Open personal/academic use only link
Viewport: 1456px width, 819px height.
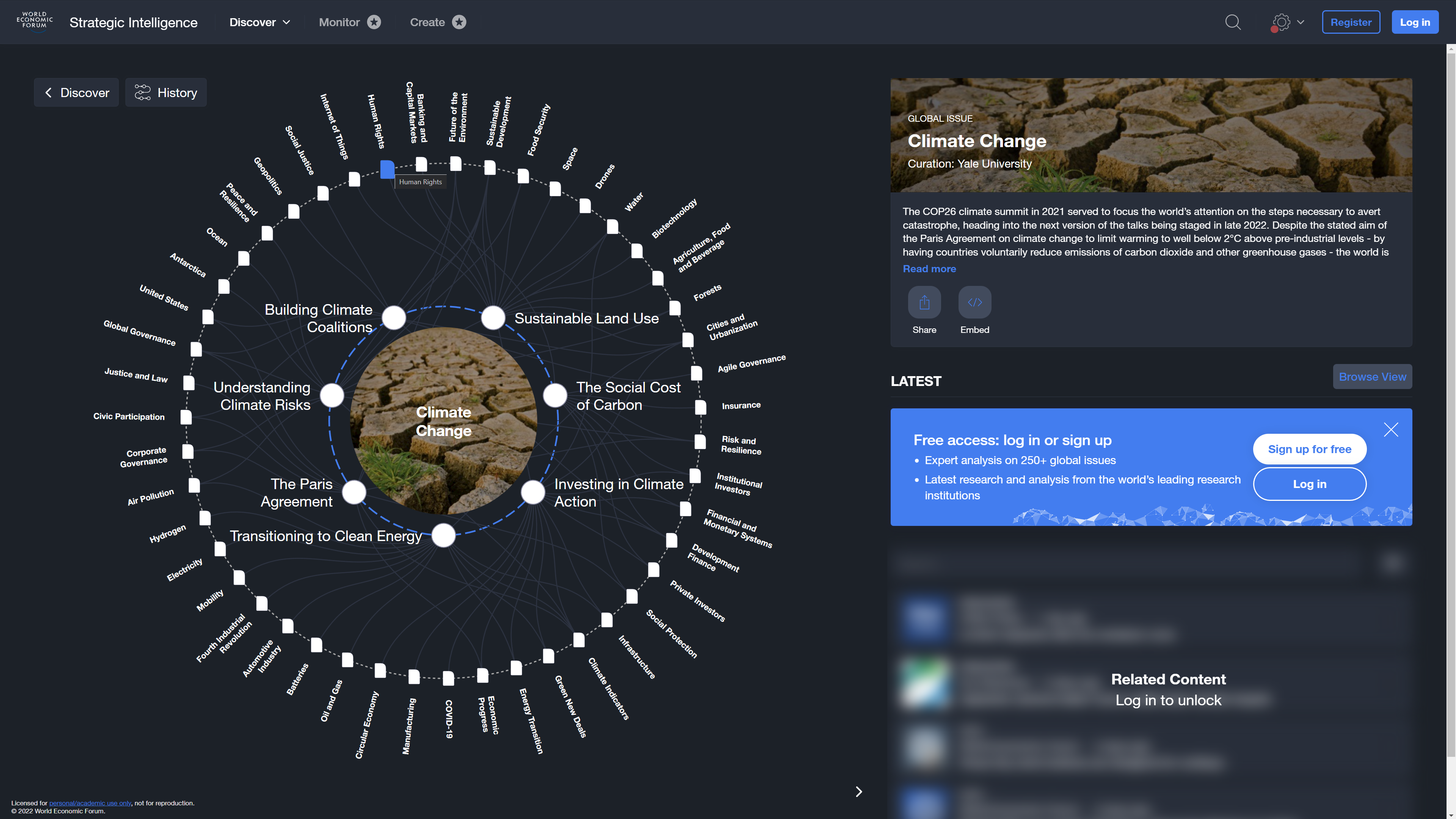pyautogui.click(x=90, y=803)
